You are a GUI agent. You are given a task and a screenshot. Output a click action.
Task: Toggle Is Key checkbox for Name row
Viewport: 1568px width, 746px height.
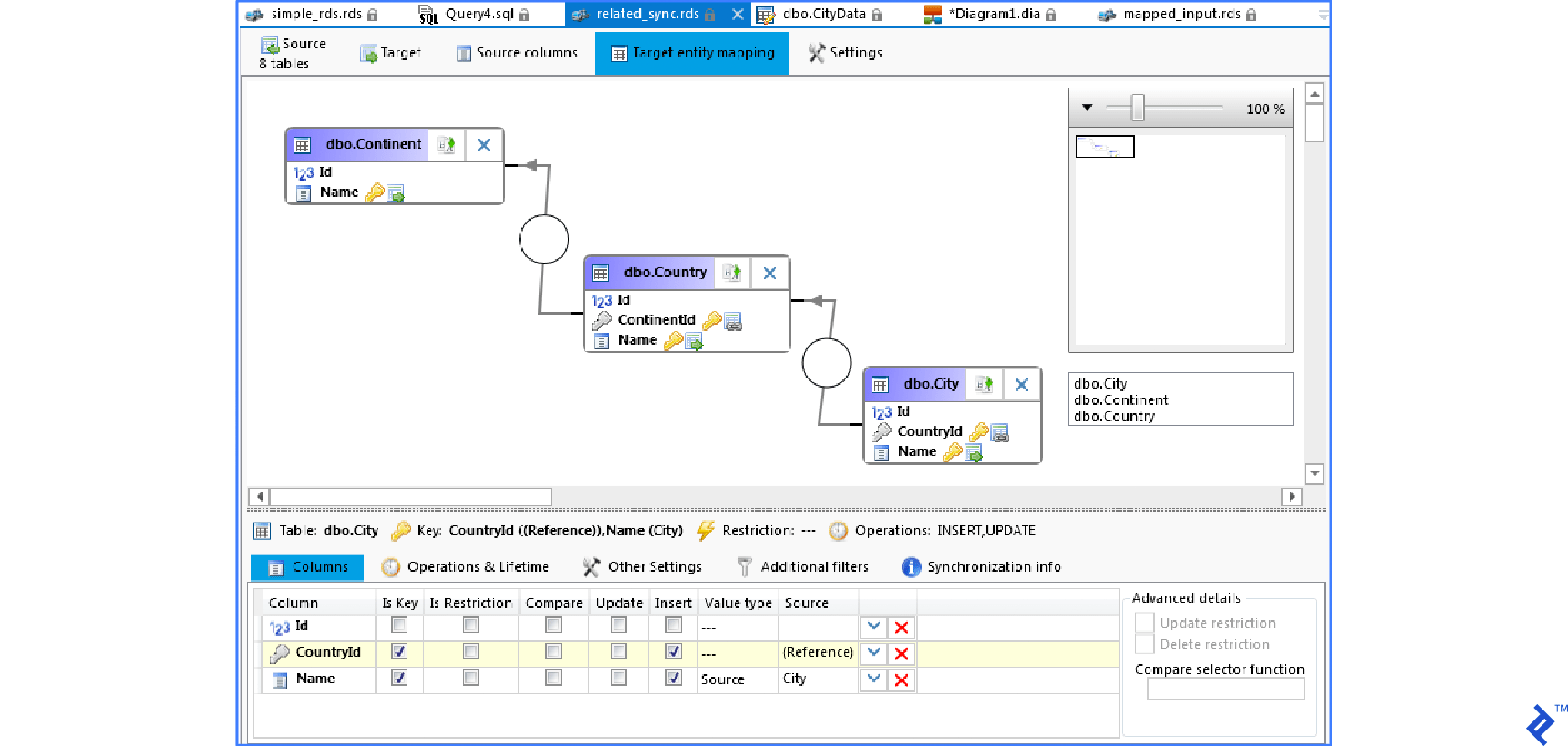399,678
